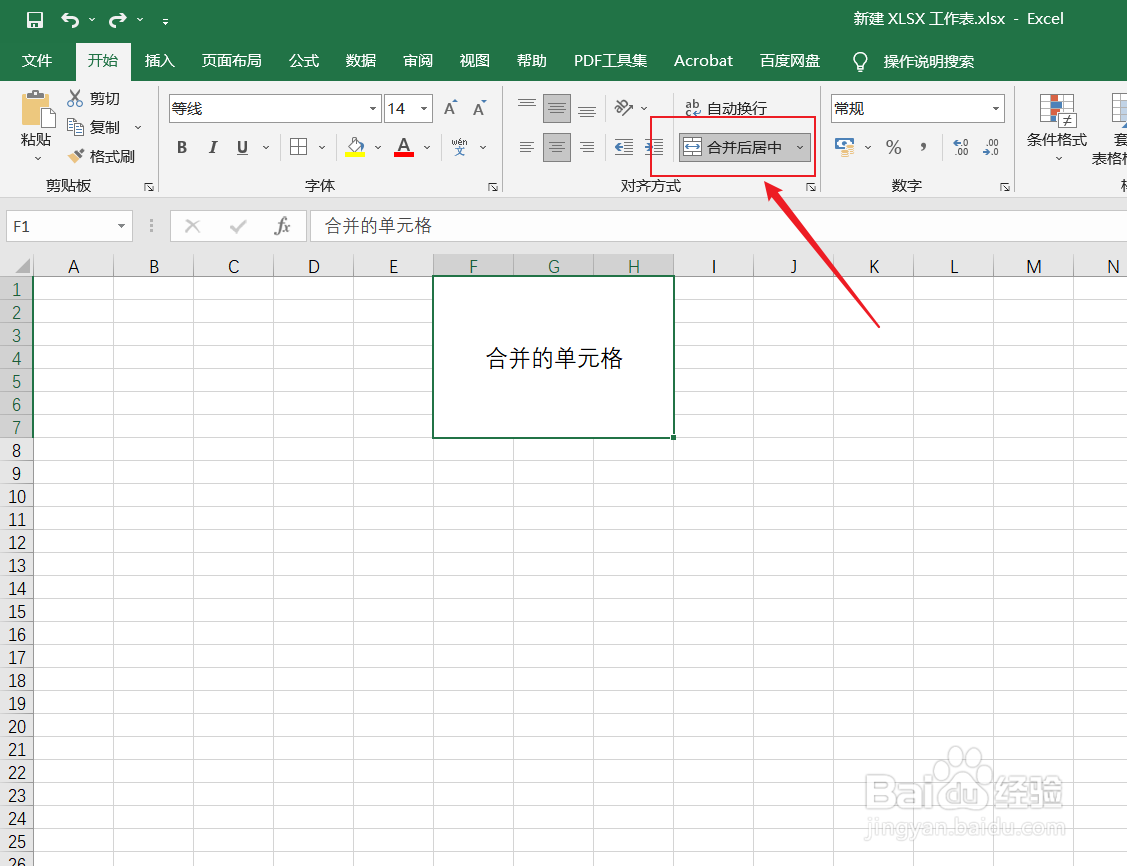Customize Quick Access Toolbar arrow
The width and height of the screenshot is (1127, 866).
(165, 22)
